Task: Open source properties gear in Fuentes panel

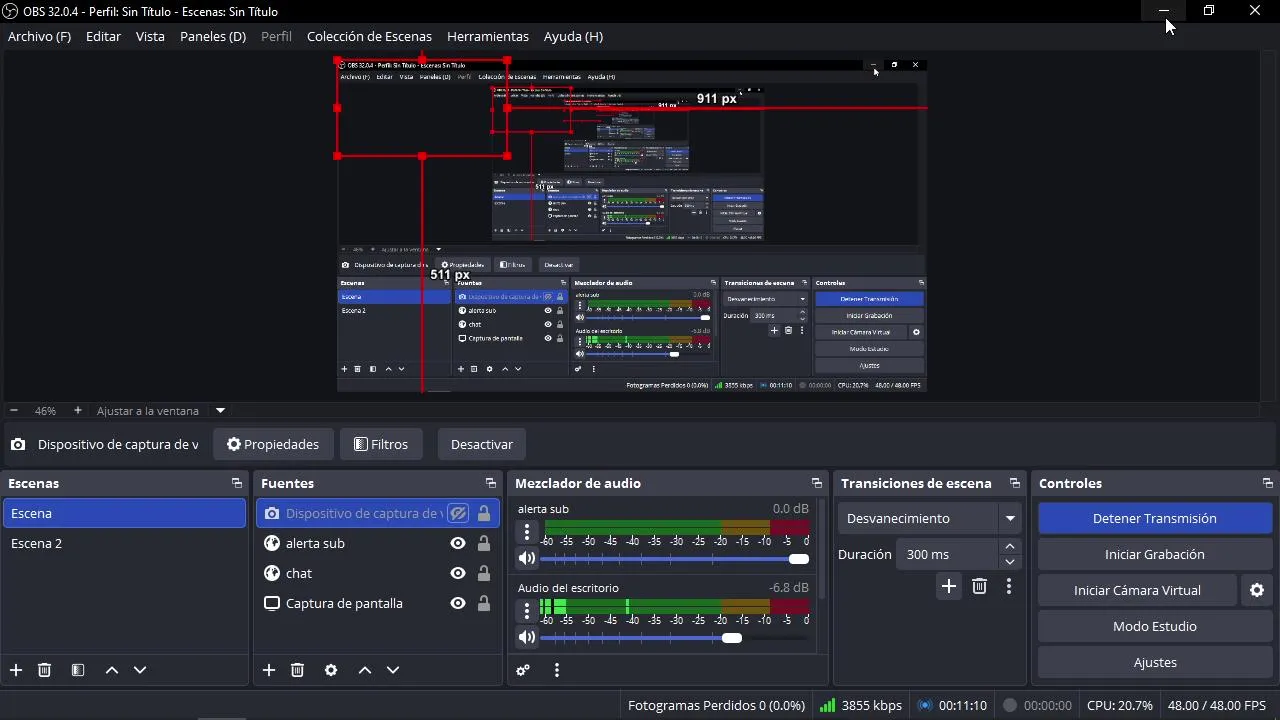Action: click(331, 670)
